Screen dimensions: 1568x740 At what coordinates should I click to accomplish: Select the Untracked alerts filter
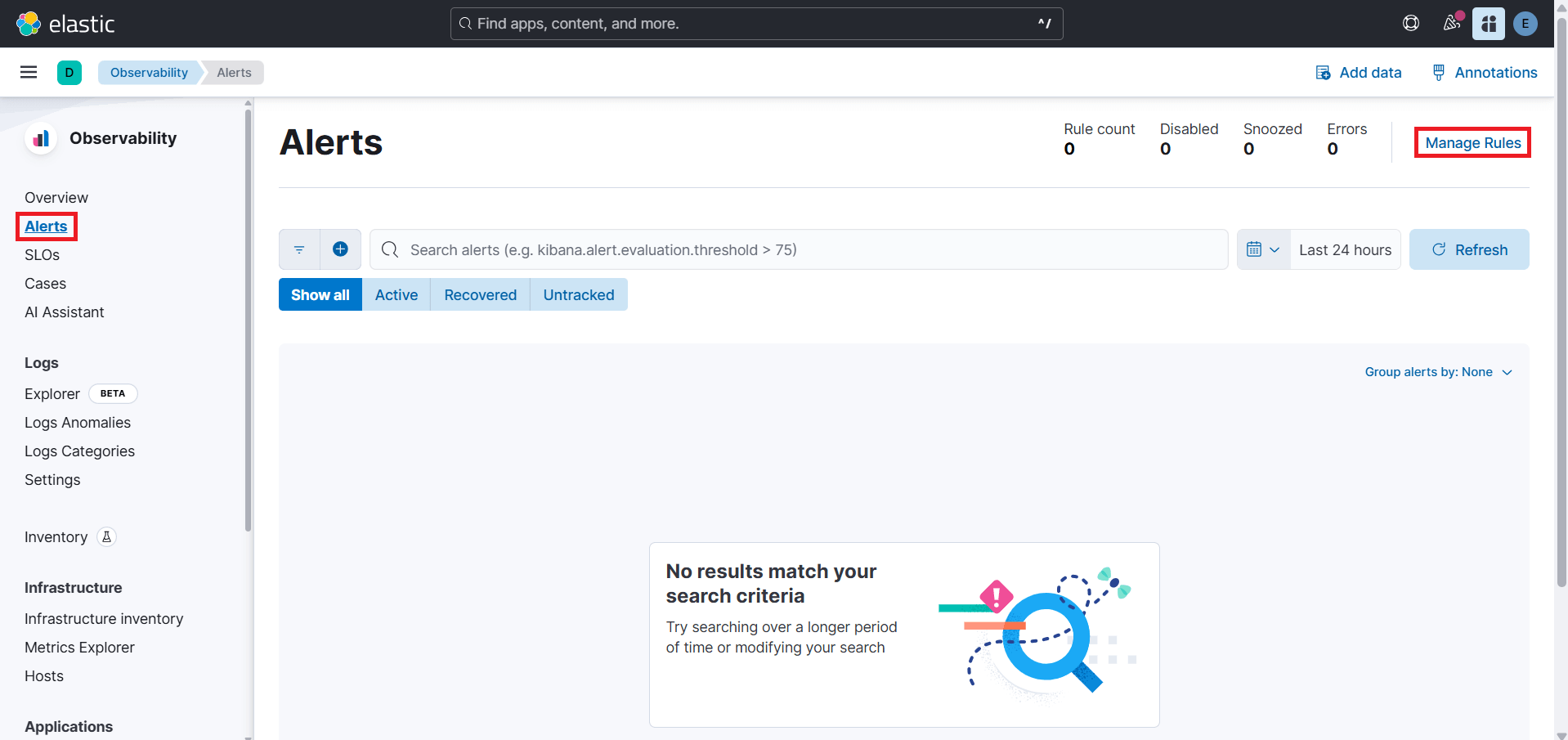coord(578,294)
